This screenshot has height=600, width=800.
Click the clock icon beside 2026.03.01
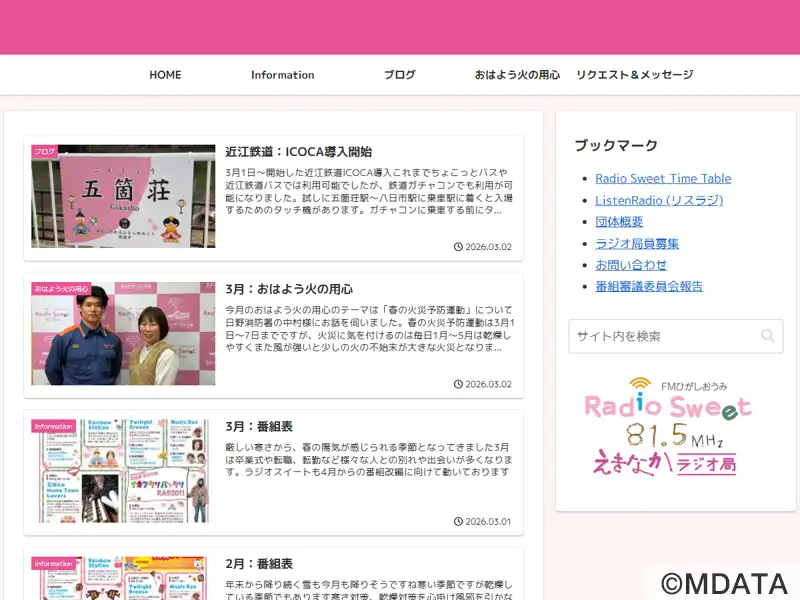click(x=458, y=521)
